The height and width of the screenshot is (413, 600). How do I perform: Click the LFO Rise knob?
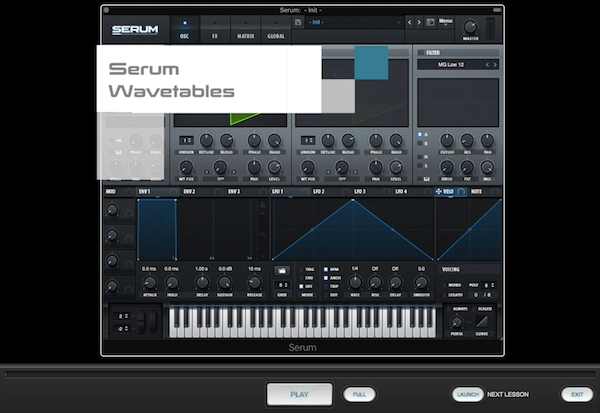tap(375, 283)
